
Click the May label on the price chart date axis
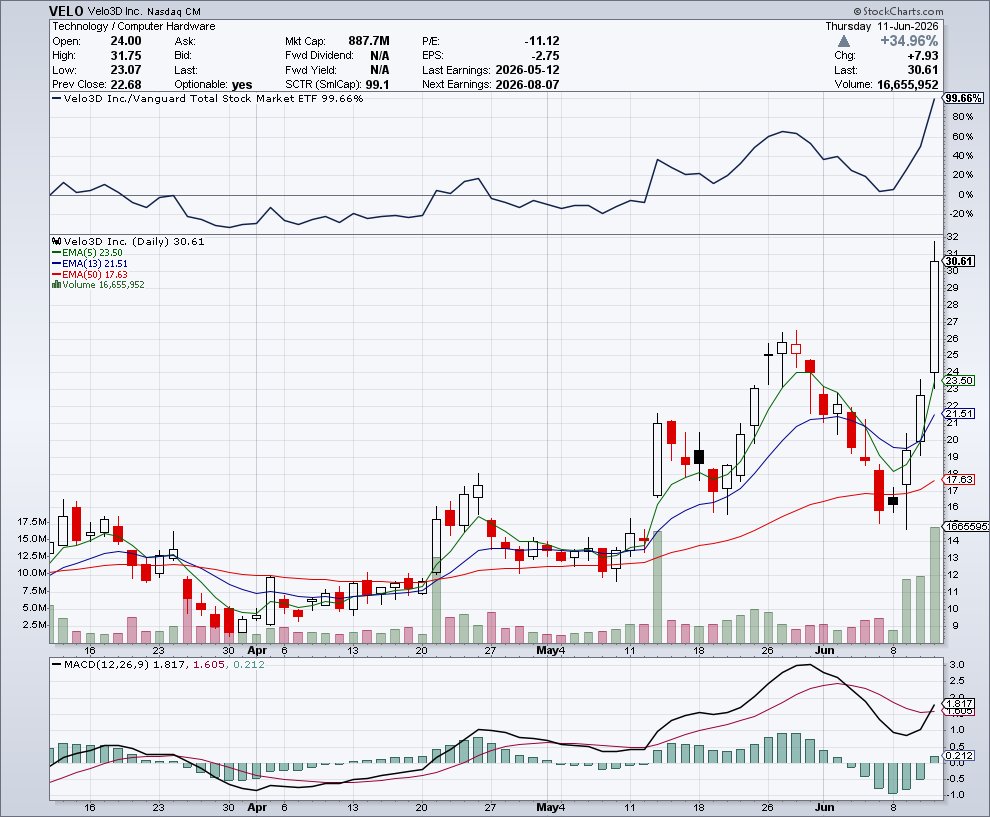(x=547, y=650)
